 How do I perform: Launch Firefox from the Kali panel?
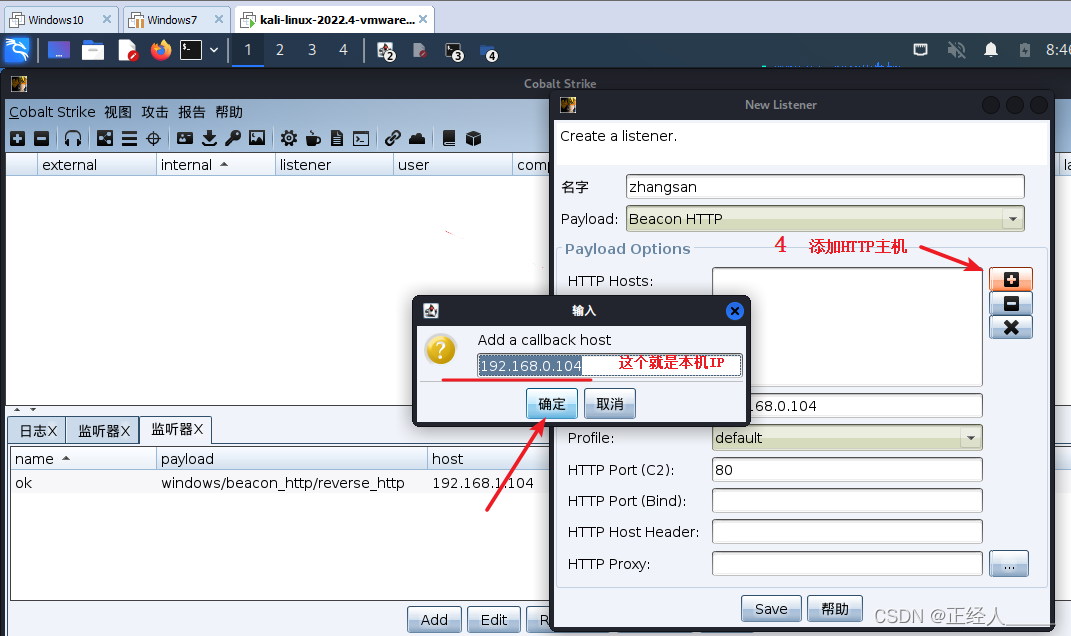161,50
